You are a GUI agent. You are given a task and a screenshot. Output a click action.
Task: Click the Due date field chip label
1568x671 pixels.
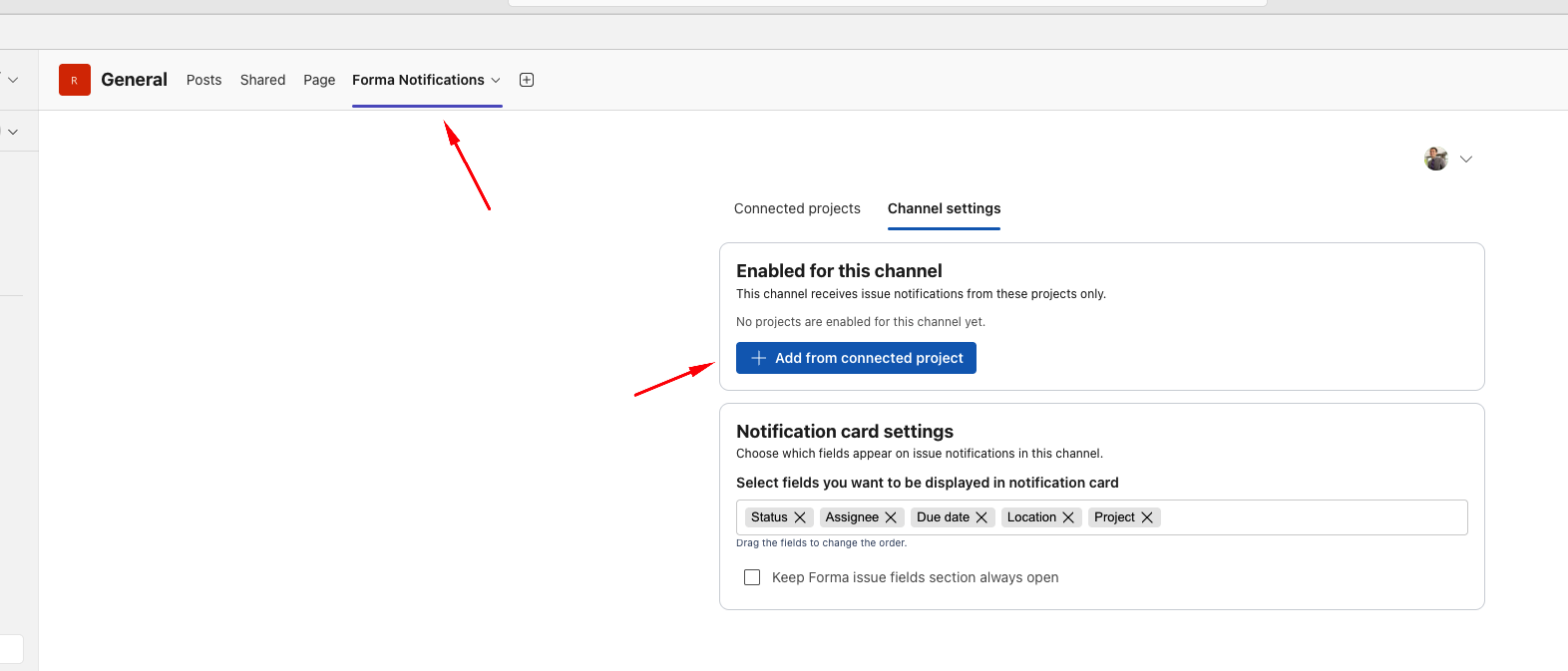coord(943,517)
